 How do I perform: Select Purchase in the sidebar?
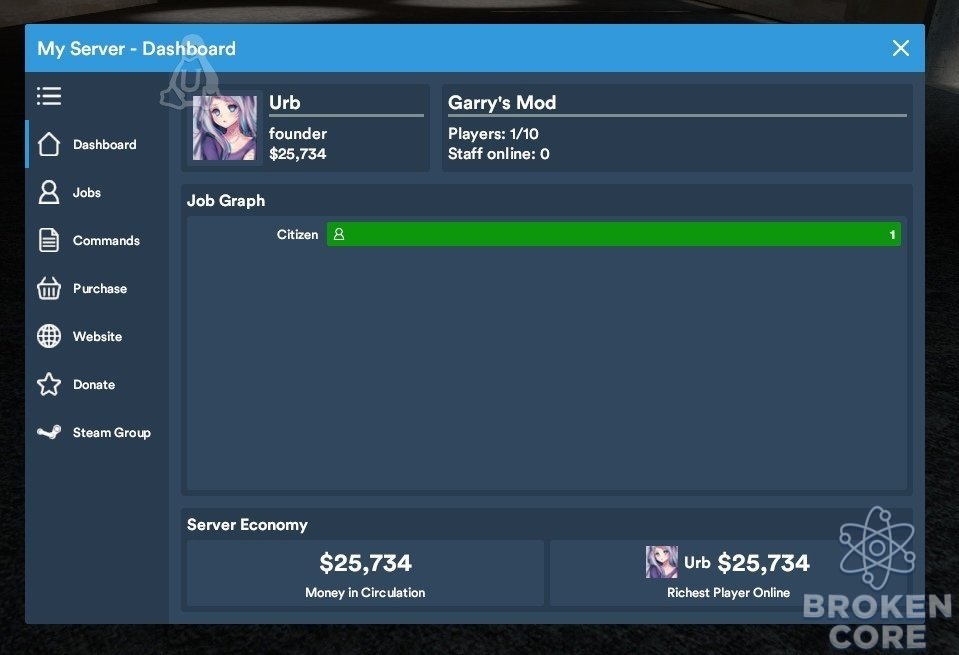pyautogui.click(x=98, y=288)
